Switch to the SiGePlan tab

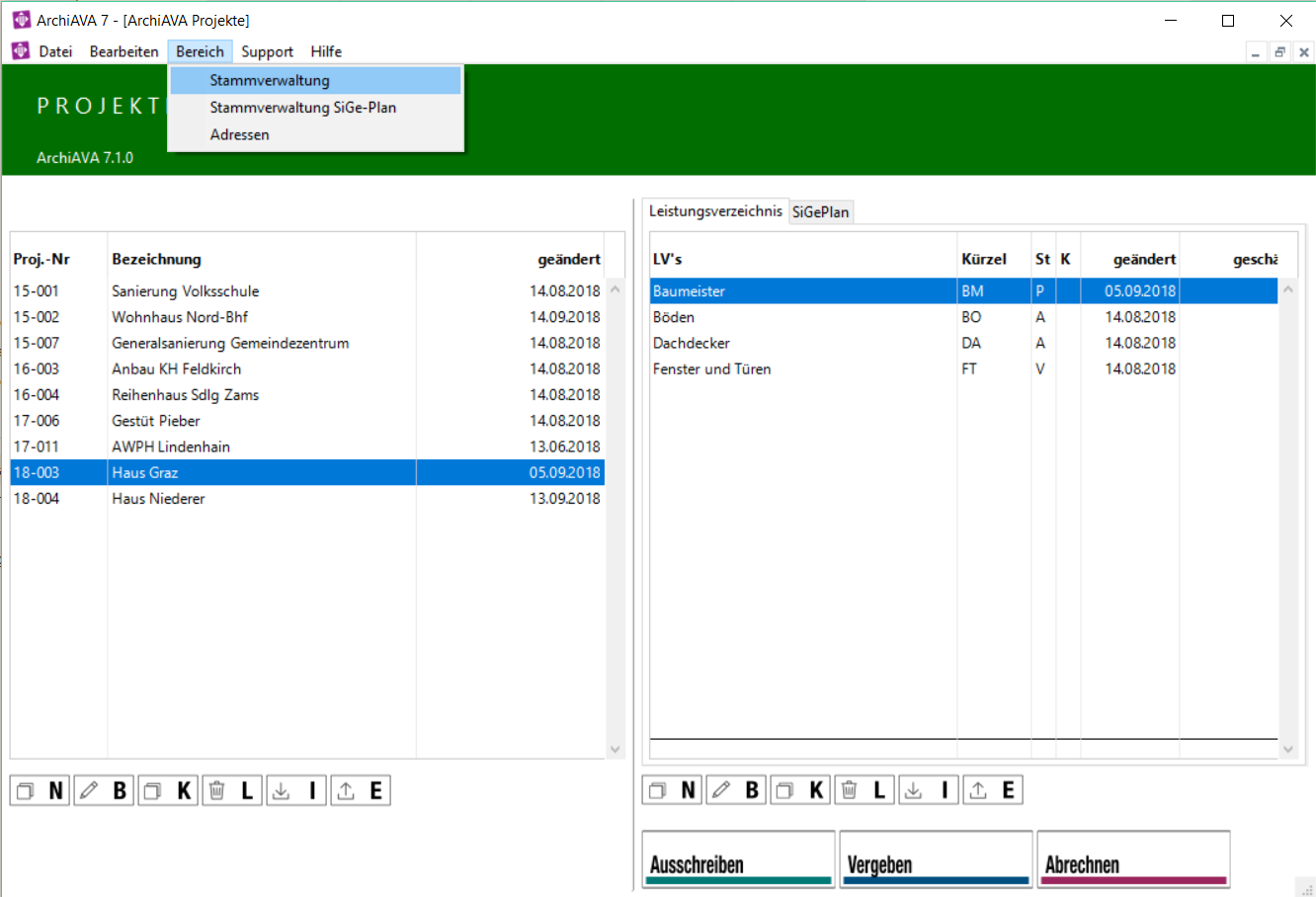(x=820, y=212)
